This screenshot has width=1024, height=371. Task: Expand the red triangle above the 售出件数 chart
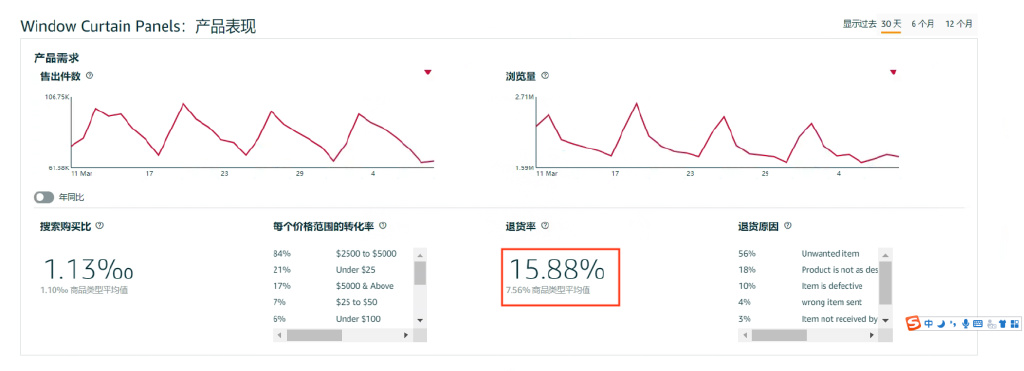tap(428, 73)
